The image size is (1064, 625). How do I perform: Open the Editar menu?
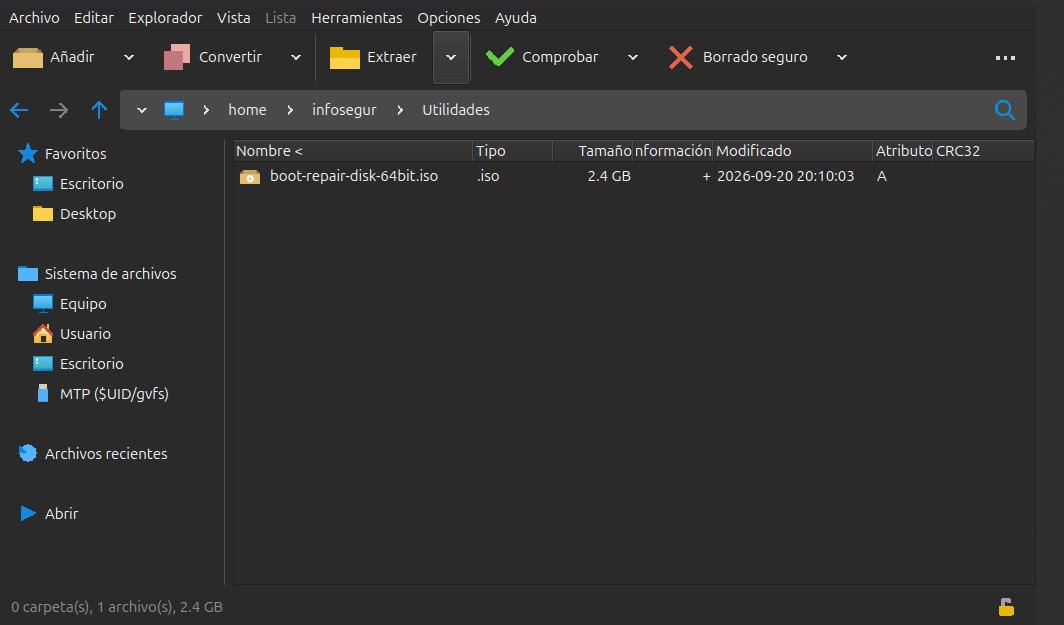tap(94, 18)
